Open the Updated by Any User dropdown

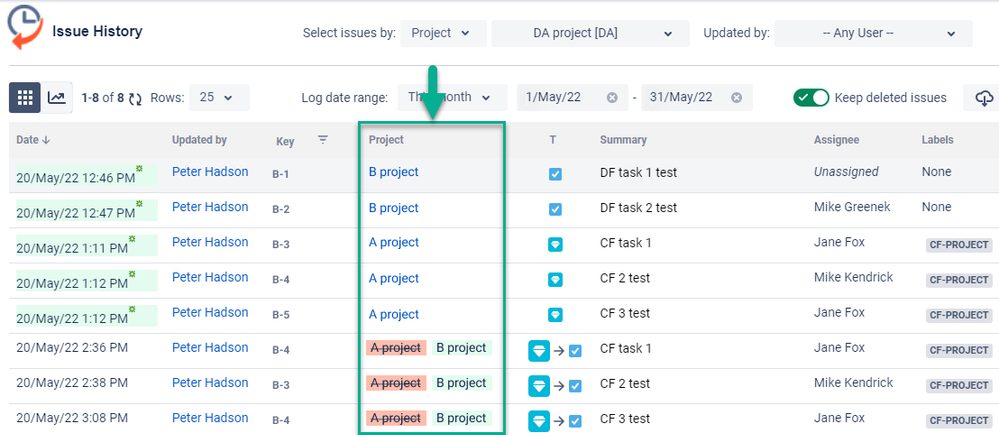873,33
